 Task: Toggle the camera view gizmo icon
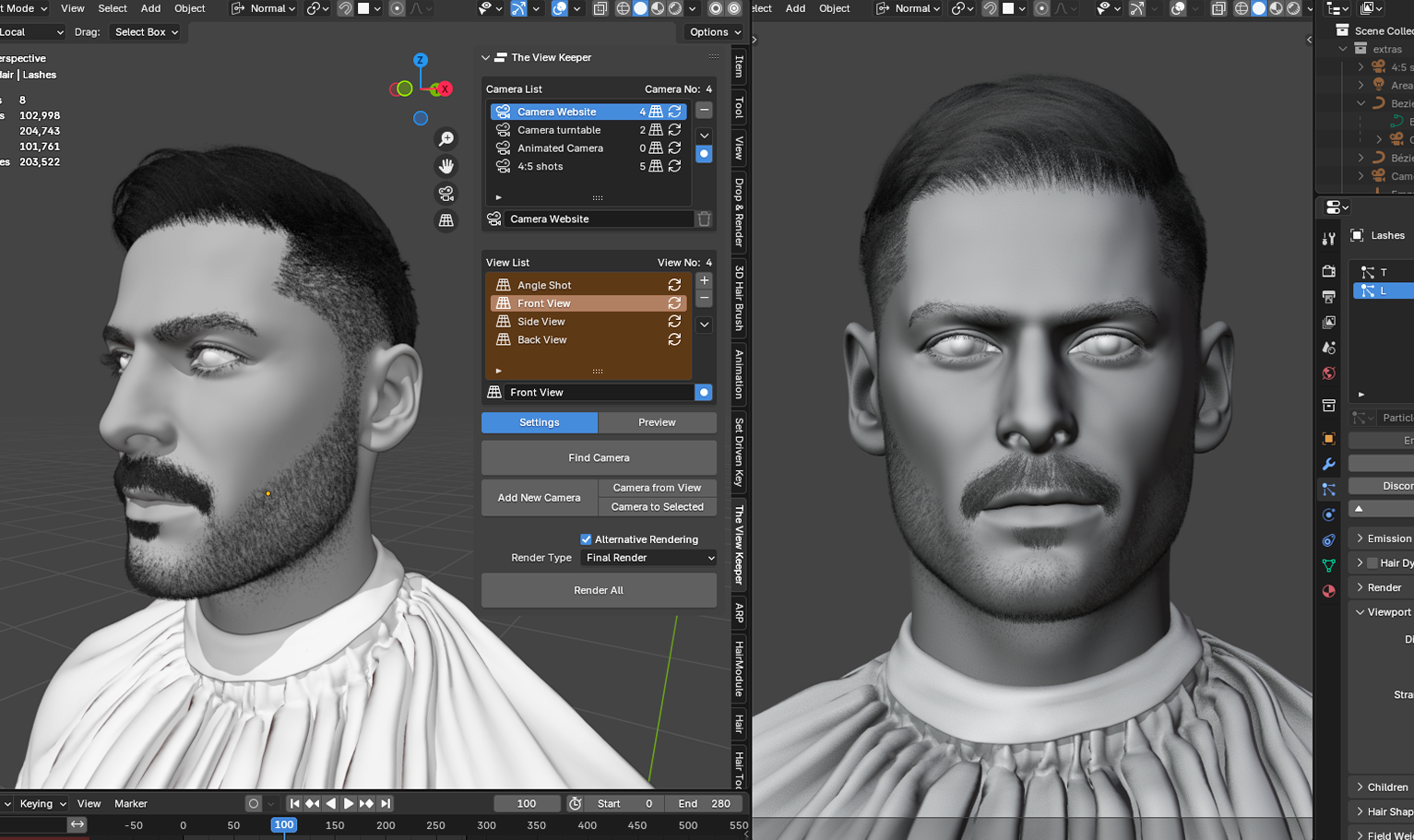(x=446, y=194)
